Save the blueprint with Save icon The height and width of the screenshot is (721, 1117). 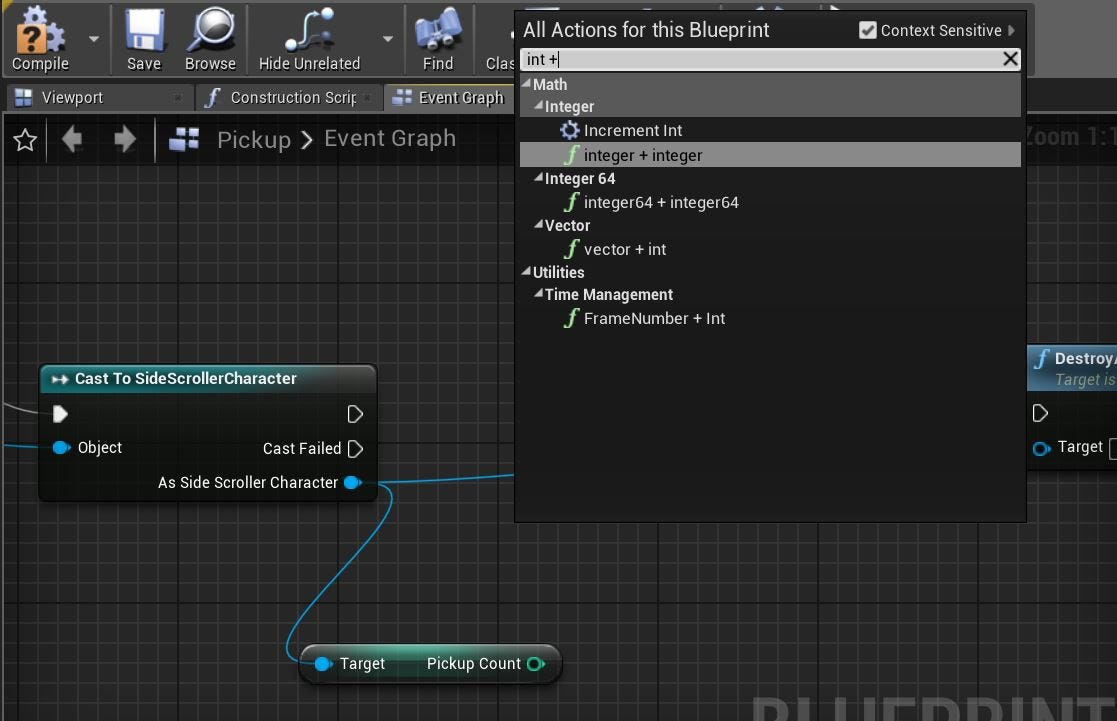144,31
